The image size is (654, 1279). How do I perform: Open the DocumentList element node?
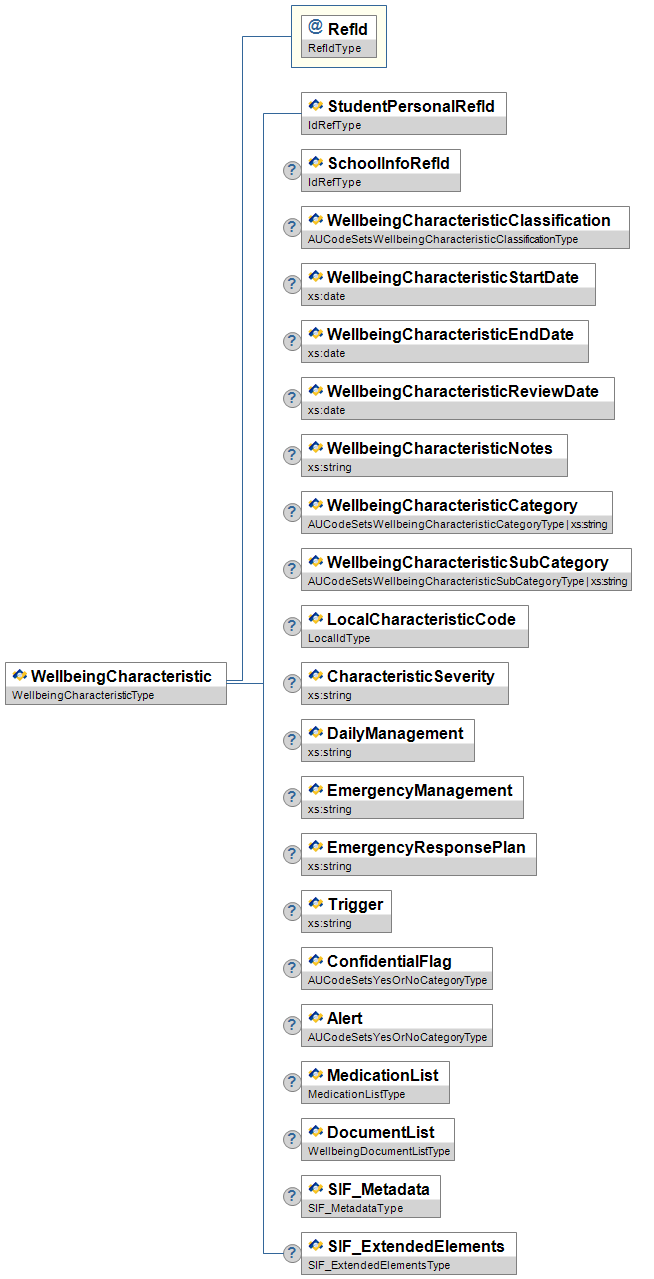(380, 1132)
